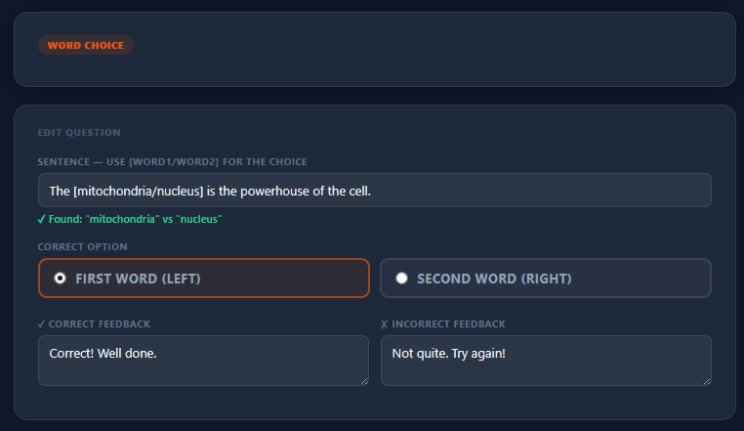Click the checkmark icon beside Correct Feedback

pos(42,324)
